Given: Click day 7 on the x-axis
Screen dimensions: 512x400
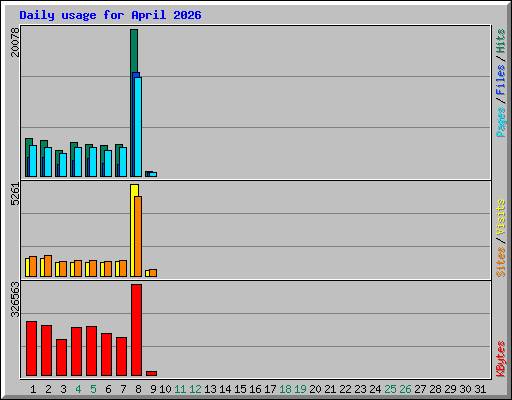Looking at the screenshot, I should tap(123, 389).
